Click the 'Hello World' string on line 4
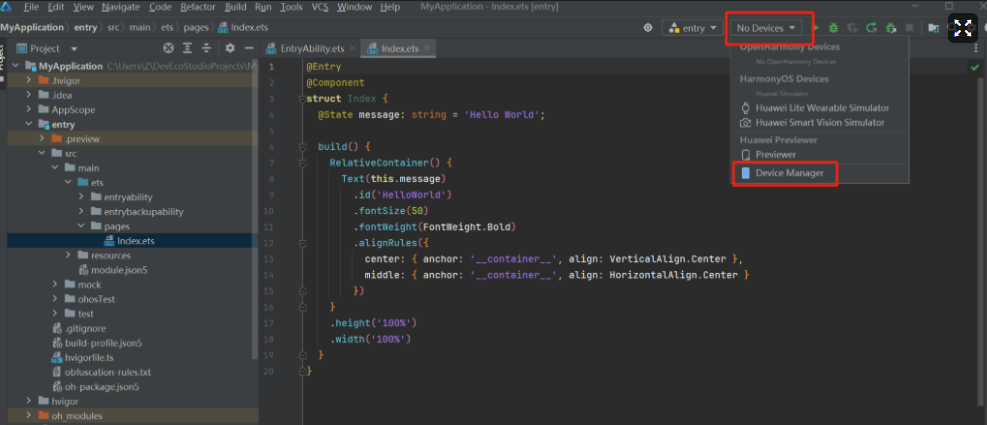 [503, 115]
